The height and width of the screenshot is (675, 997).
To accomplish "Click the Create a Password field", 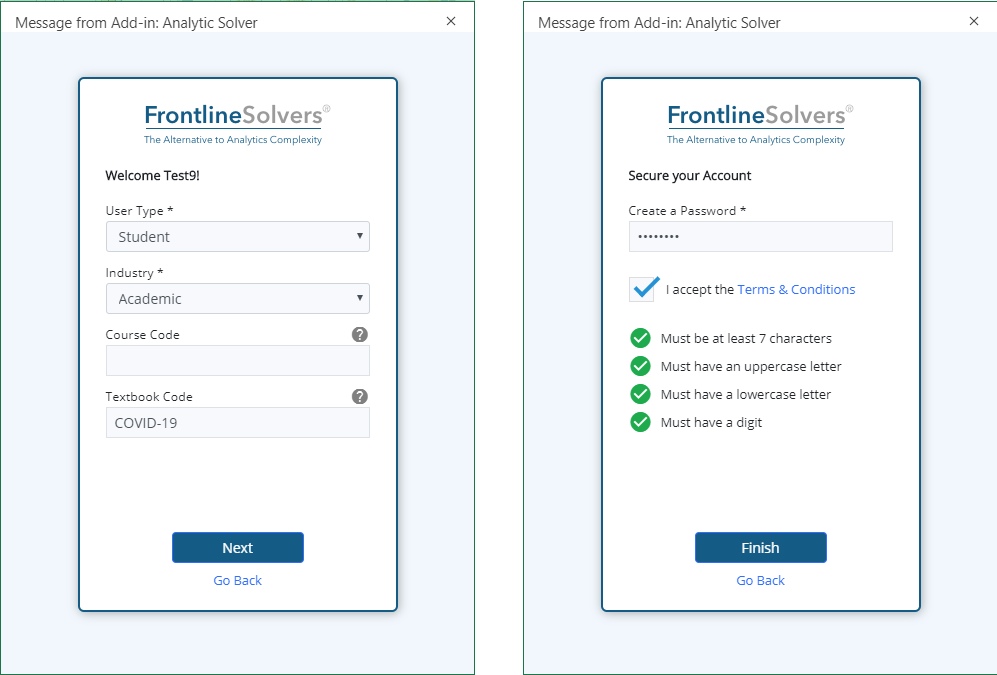I will click(x=760, y=237).
